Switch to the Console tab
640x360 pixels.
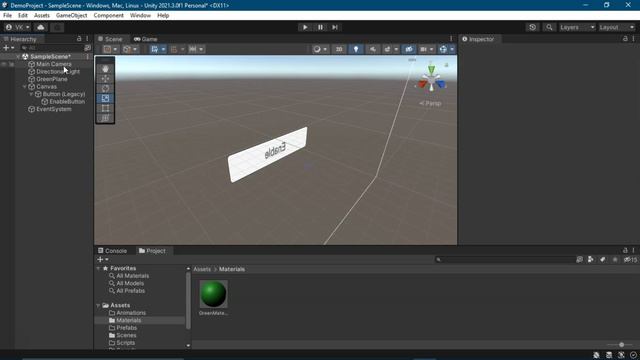click(112, 251)
